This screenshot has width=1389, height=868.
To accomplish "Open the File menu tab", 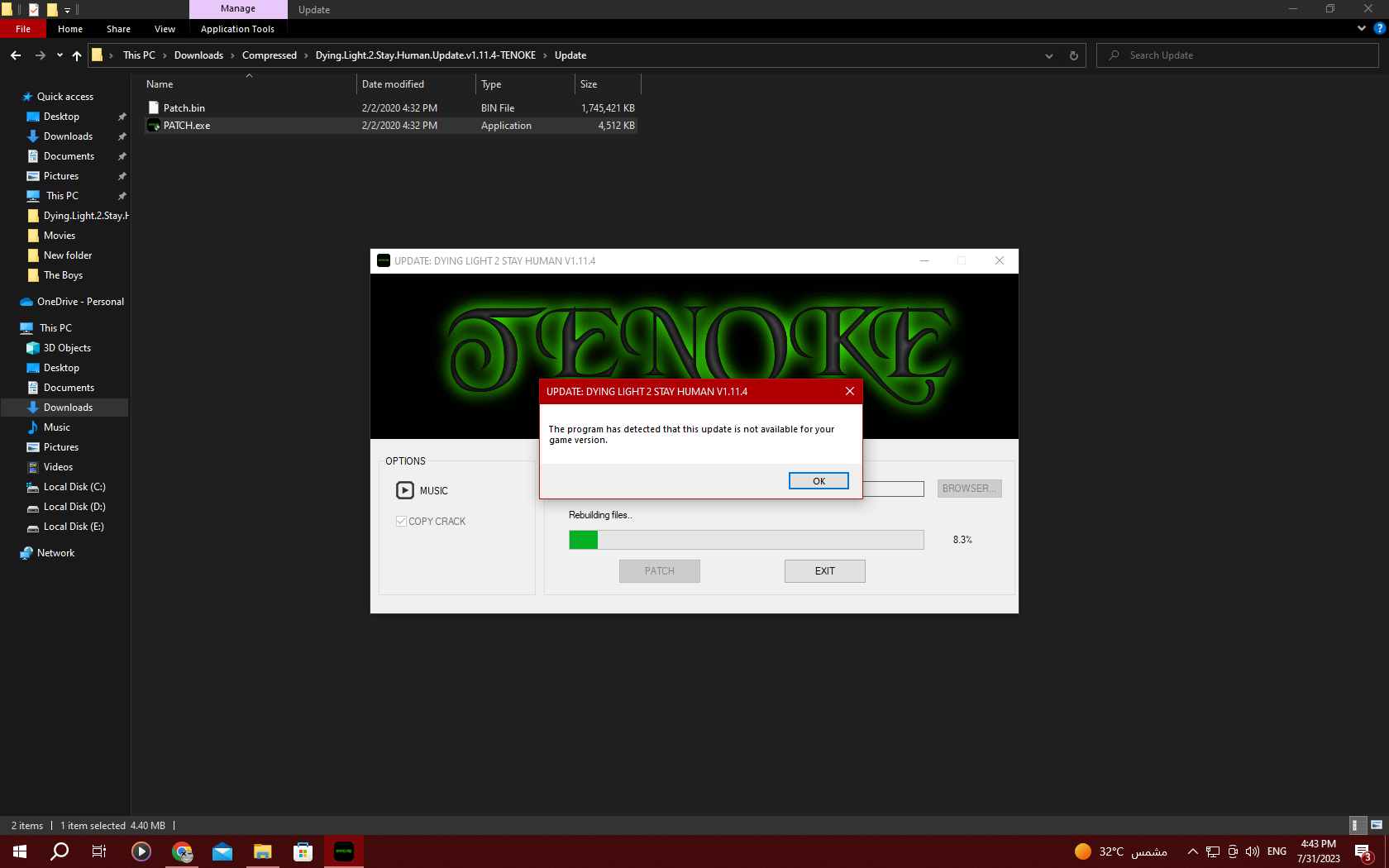I will 23,29.
